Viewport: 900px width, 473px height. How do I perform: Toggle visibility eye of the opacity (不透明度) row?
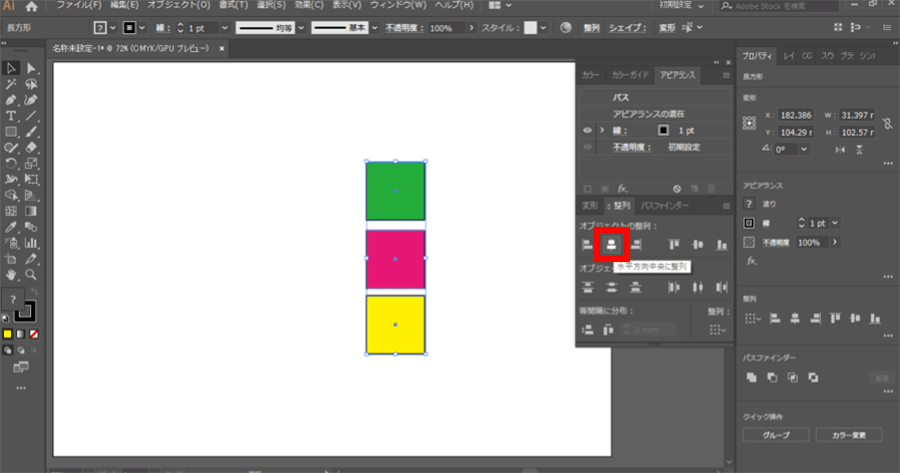click(587, 147)
